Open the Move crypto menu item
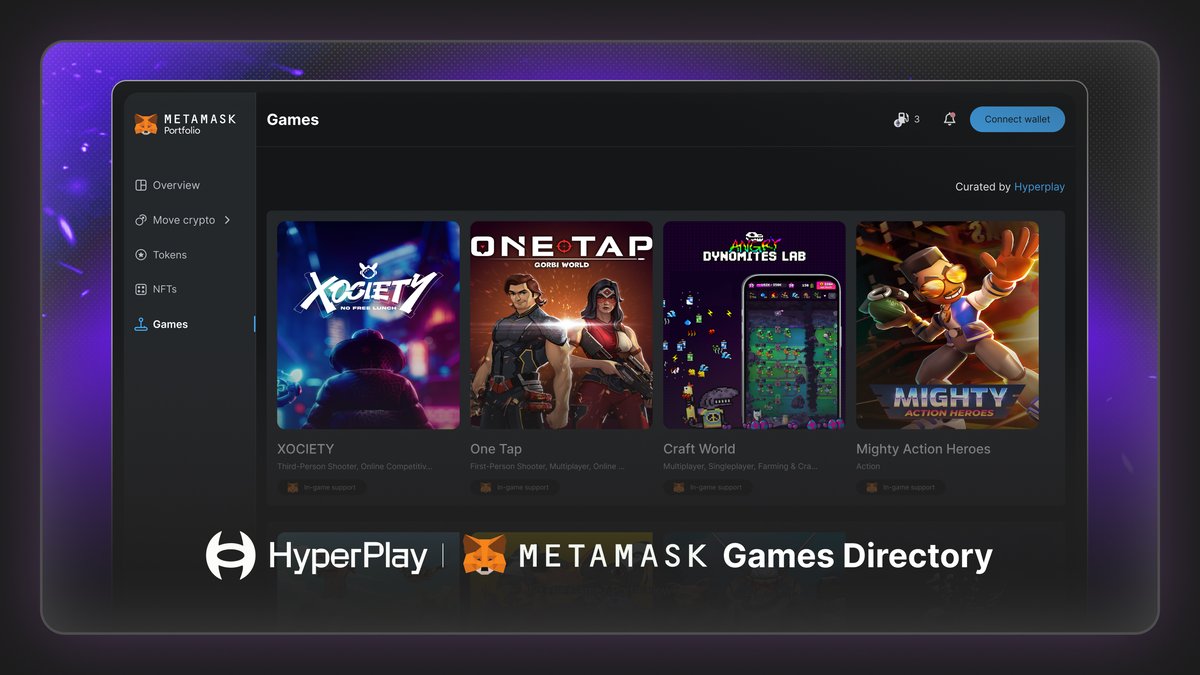1200x675 pixels. coord(184,220)
